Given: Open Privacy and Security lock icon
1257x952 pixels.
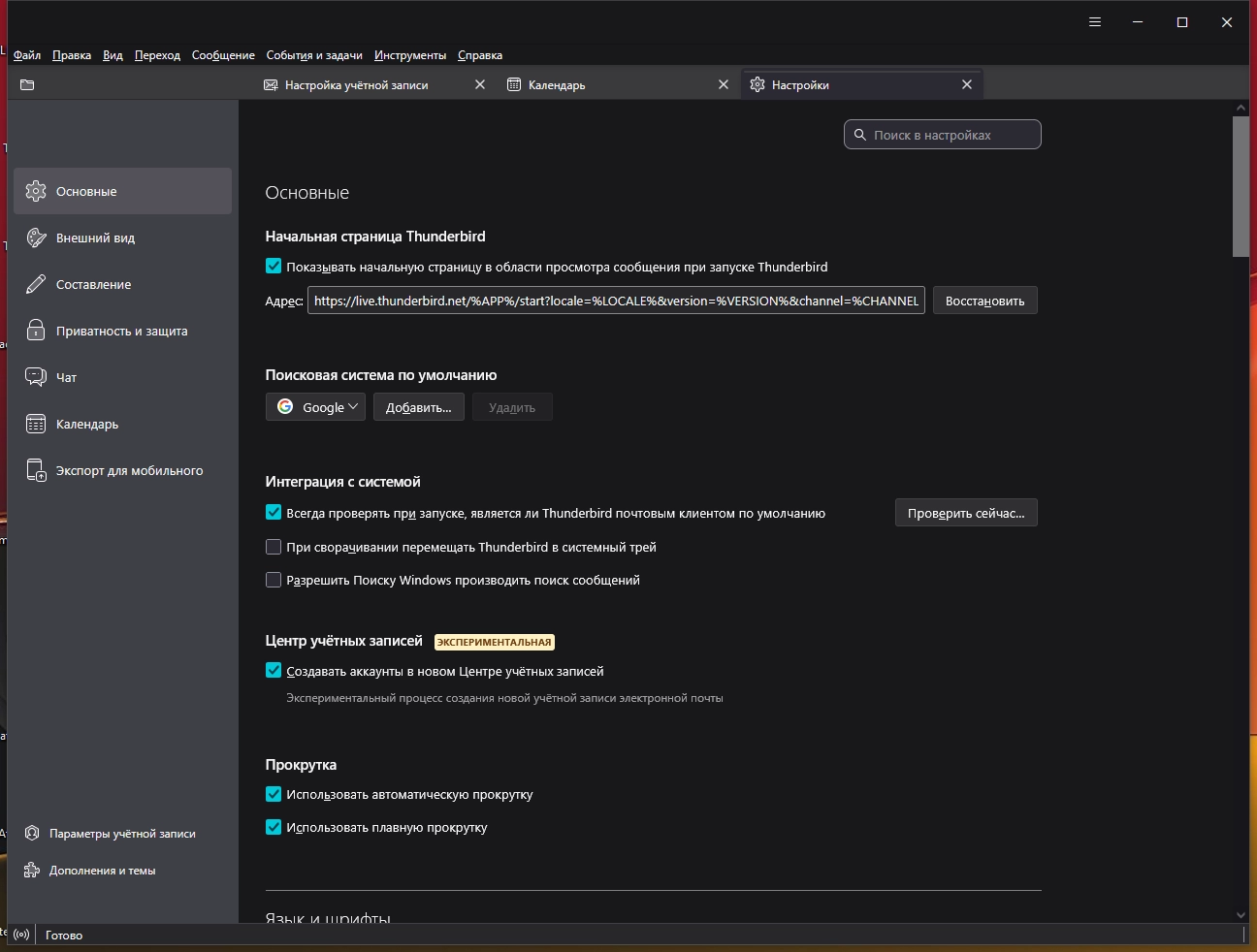Looking at the screenshot, I should 36,331.
